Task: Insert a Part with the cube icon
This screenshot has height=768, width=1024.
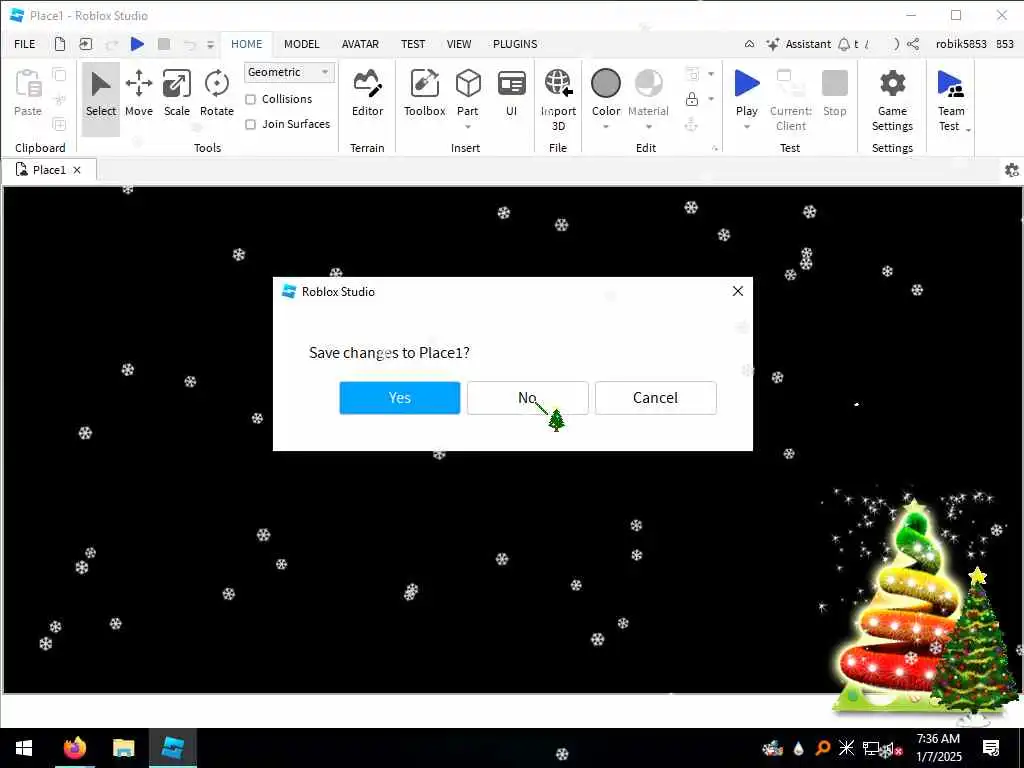Action: tap(468, 84)
